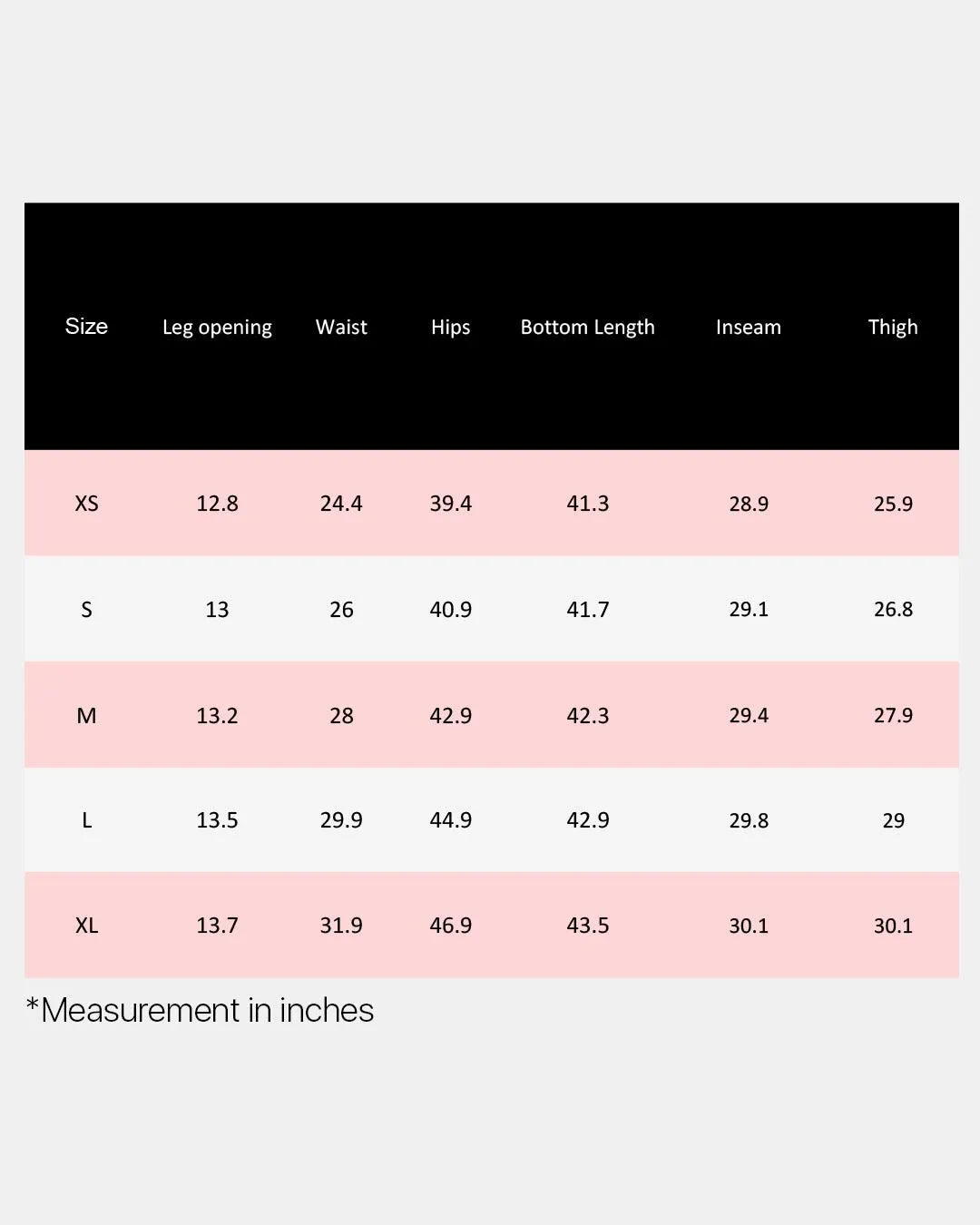Select the S size row label

tap(86, 610)
